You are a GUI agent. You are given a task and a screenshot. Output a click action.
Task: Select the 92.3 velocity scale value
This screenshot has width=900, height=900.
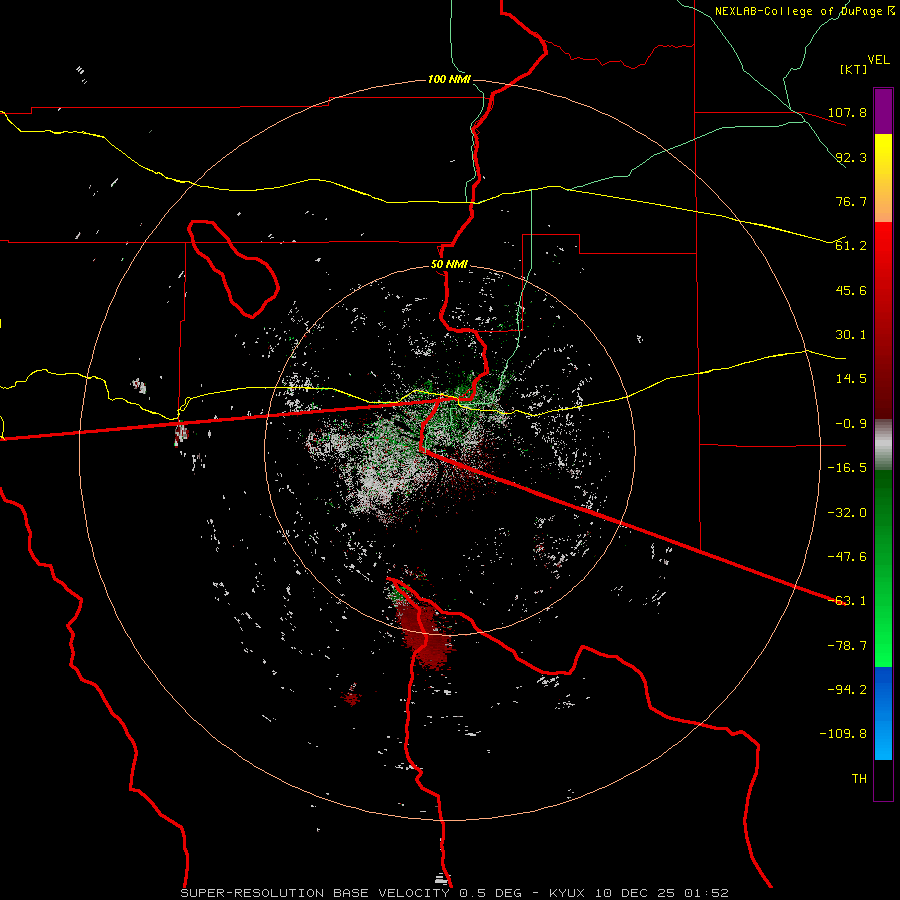851,157
